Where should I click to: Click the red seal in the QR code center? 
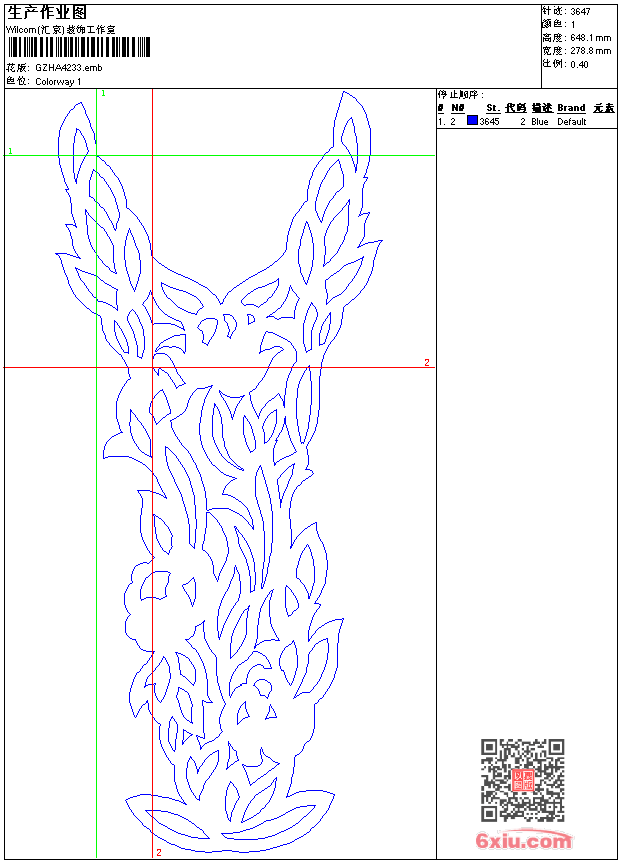[x=522, y=780]
